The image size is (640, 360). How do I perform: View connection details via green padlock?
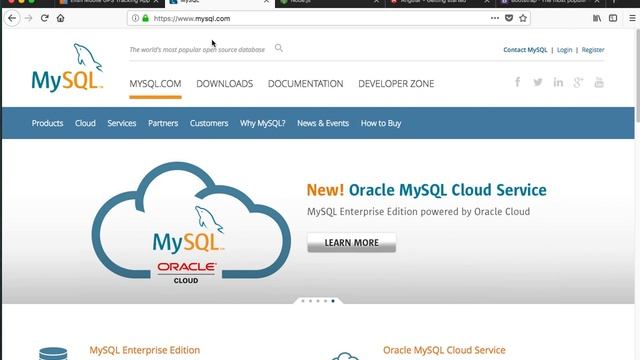[145, 18]
